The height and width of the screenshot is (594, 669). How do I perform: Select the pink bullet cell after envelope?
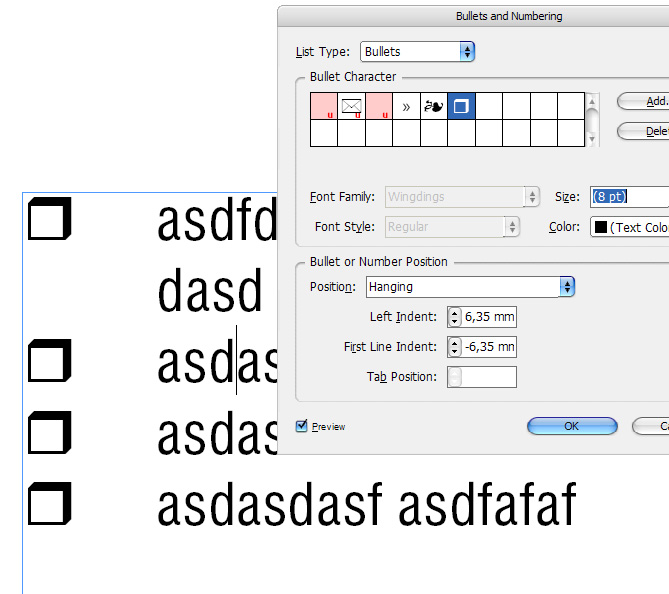[379, 106]
